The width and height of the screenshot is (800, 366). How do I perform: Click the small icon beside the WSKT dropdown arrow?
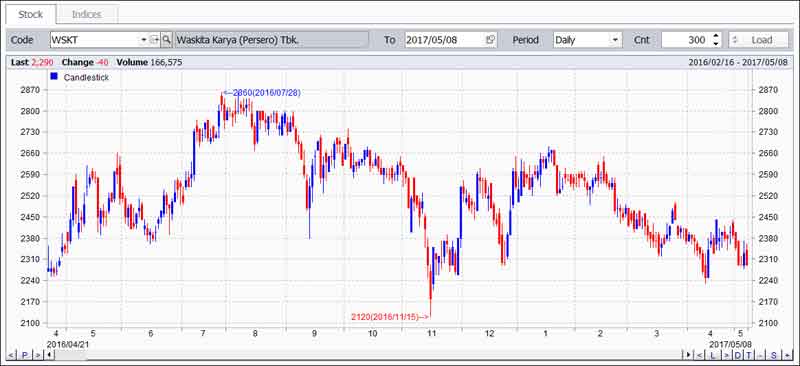tap(155, 40)
